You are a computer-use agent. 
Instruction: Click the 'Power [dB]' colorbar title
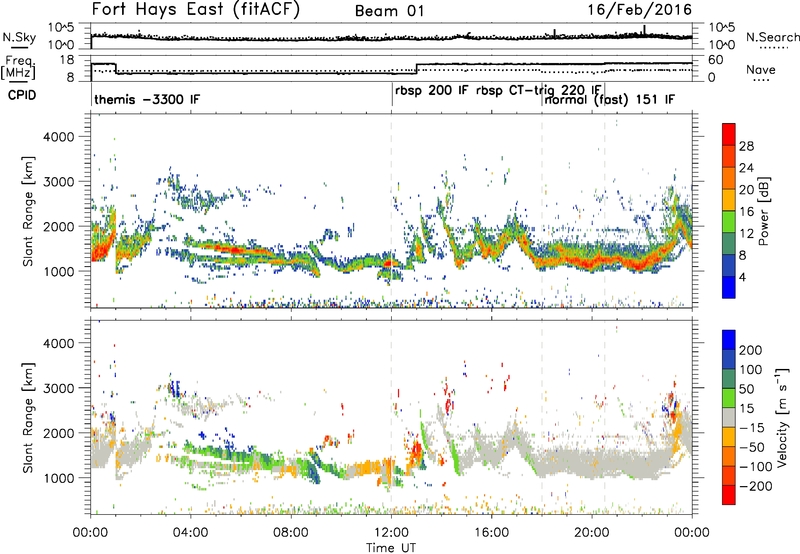point(764,211)
